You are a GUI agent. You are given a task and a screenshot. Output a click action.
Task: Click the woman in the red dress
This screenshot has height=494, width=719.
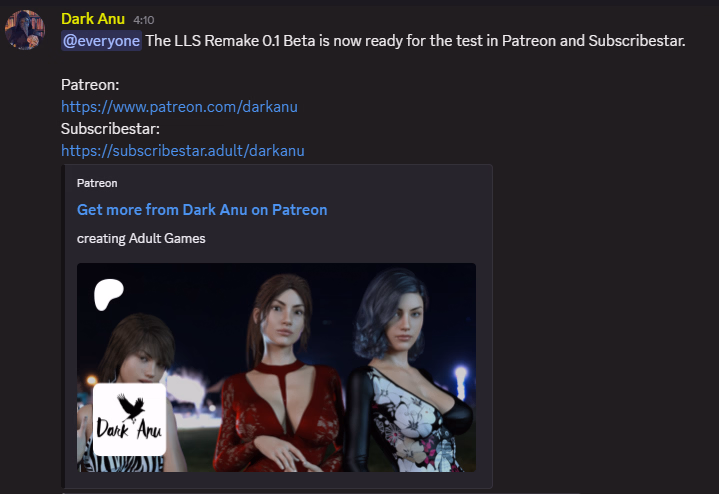(278, 372)
